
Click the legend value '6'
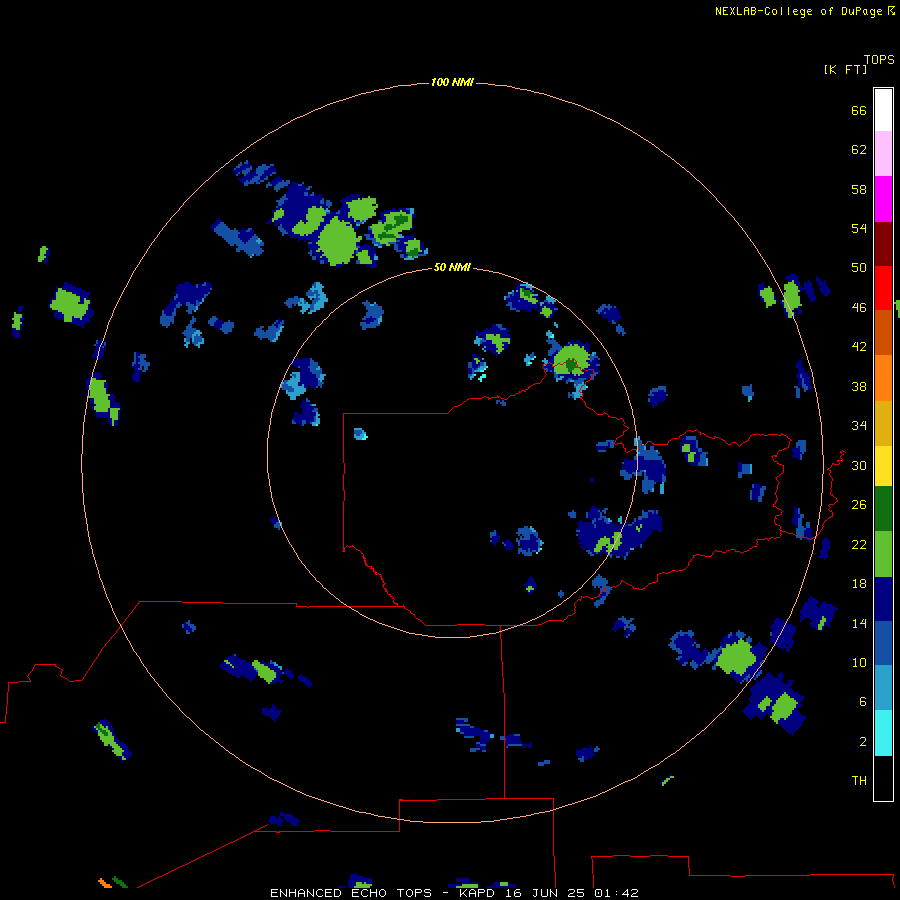[x=863, y=702]
